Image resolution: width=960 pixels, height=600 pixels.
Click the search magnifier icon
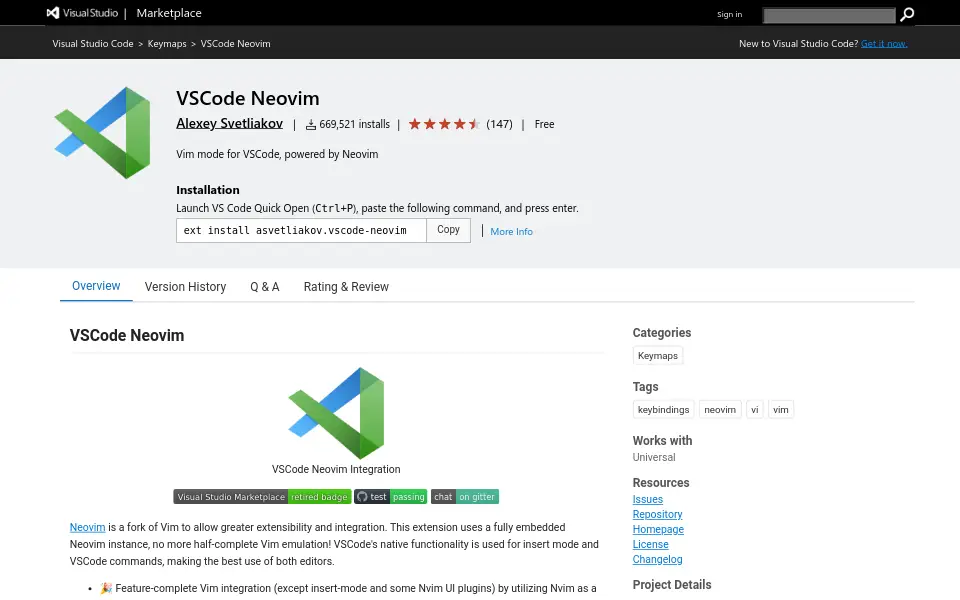tap(907, 14)
